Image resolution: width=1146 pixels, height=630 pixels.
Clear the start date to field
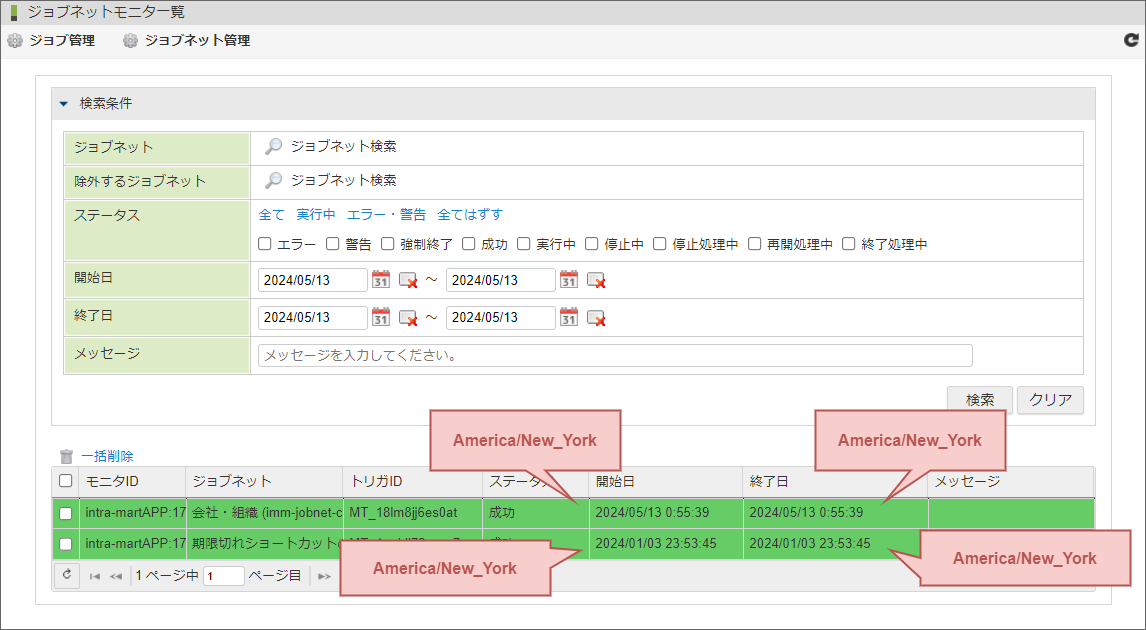point(596,280)
